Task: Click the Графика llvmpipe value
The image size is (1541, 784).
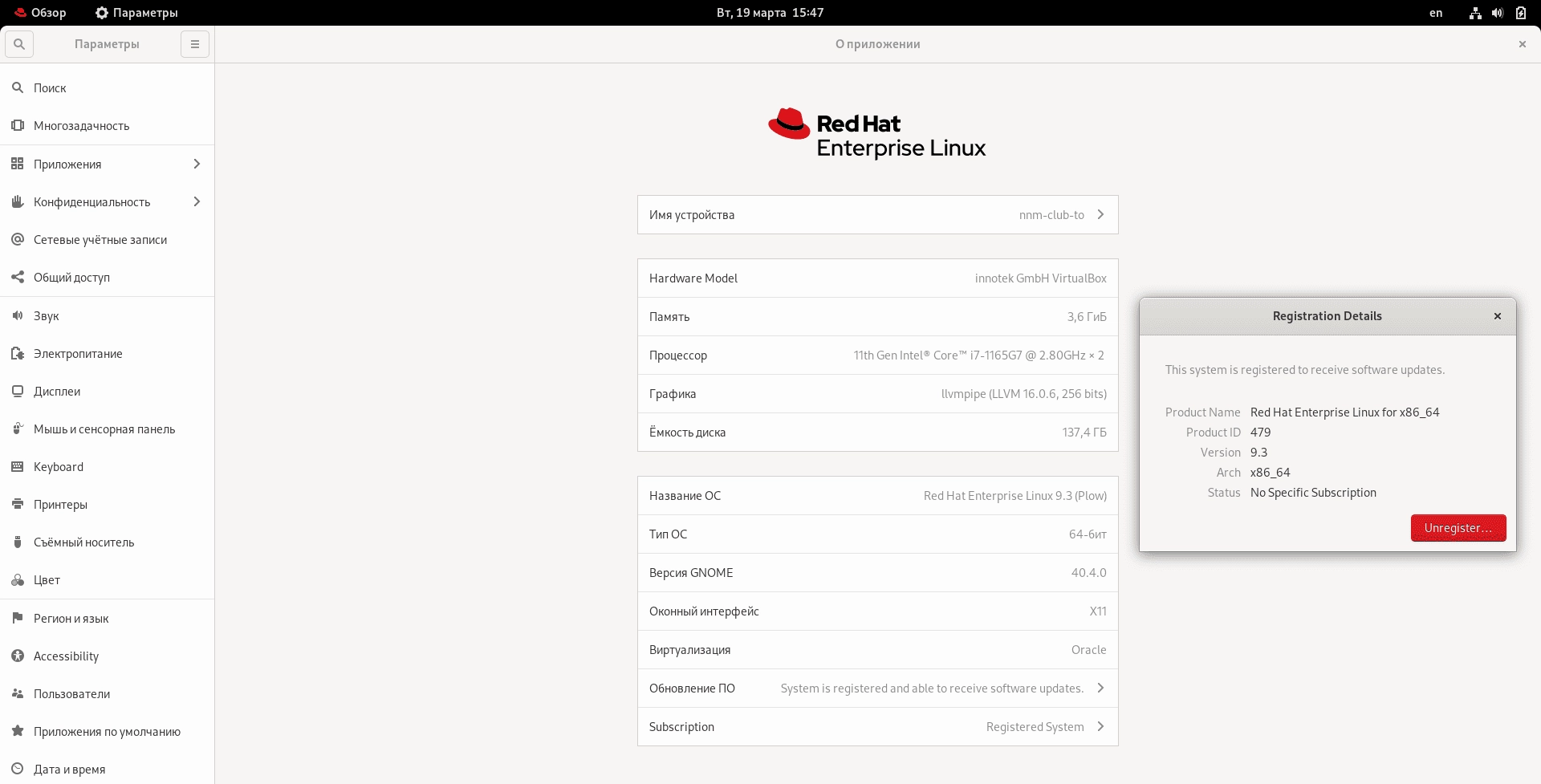Action: click(x=1024, y=394)
